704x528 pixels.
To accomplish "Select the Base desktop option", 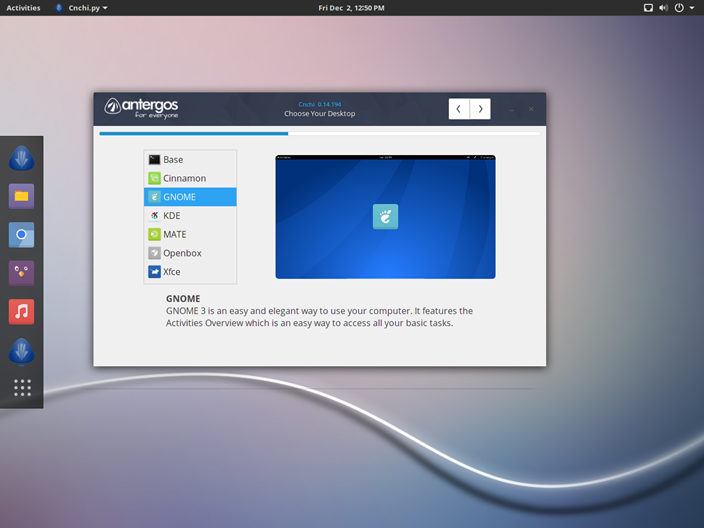I will coord(190,159).
